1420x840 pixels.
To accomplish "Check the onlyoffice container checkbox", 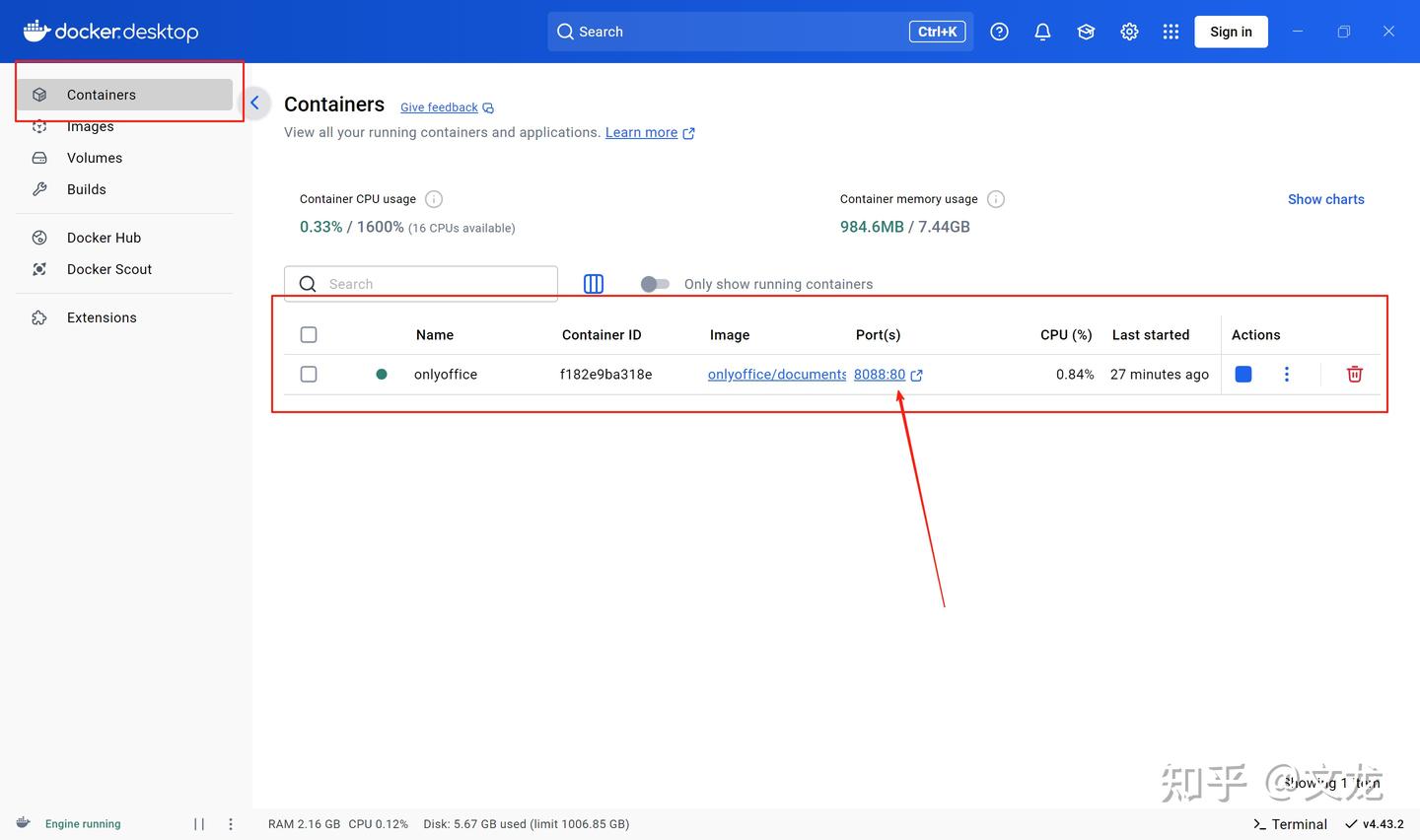I will pyautogui.click(x=309, y=375).
